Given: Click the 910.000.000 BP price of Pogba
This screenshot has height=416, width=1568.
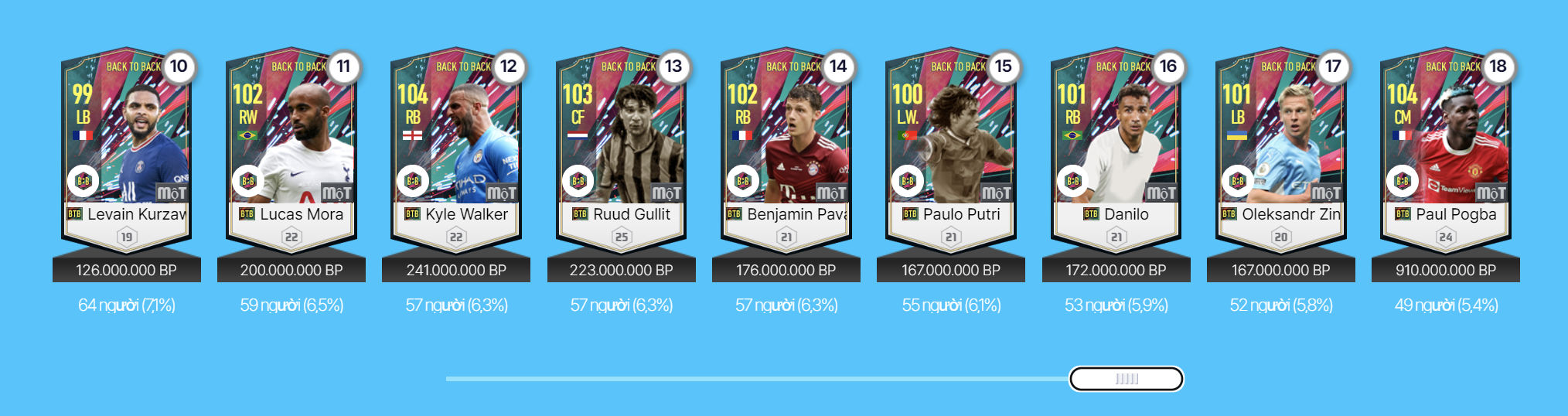Looking at the screenshot, I should click(x=1446, y=270).
